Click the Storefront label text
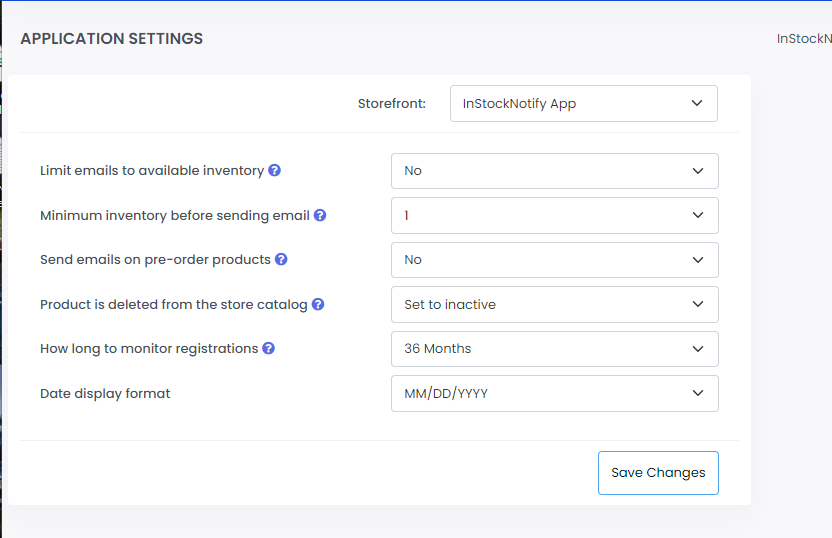Viewport: 832px width, 538px height. point(391,103)
